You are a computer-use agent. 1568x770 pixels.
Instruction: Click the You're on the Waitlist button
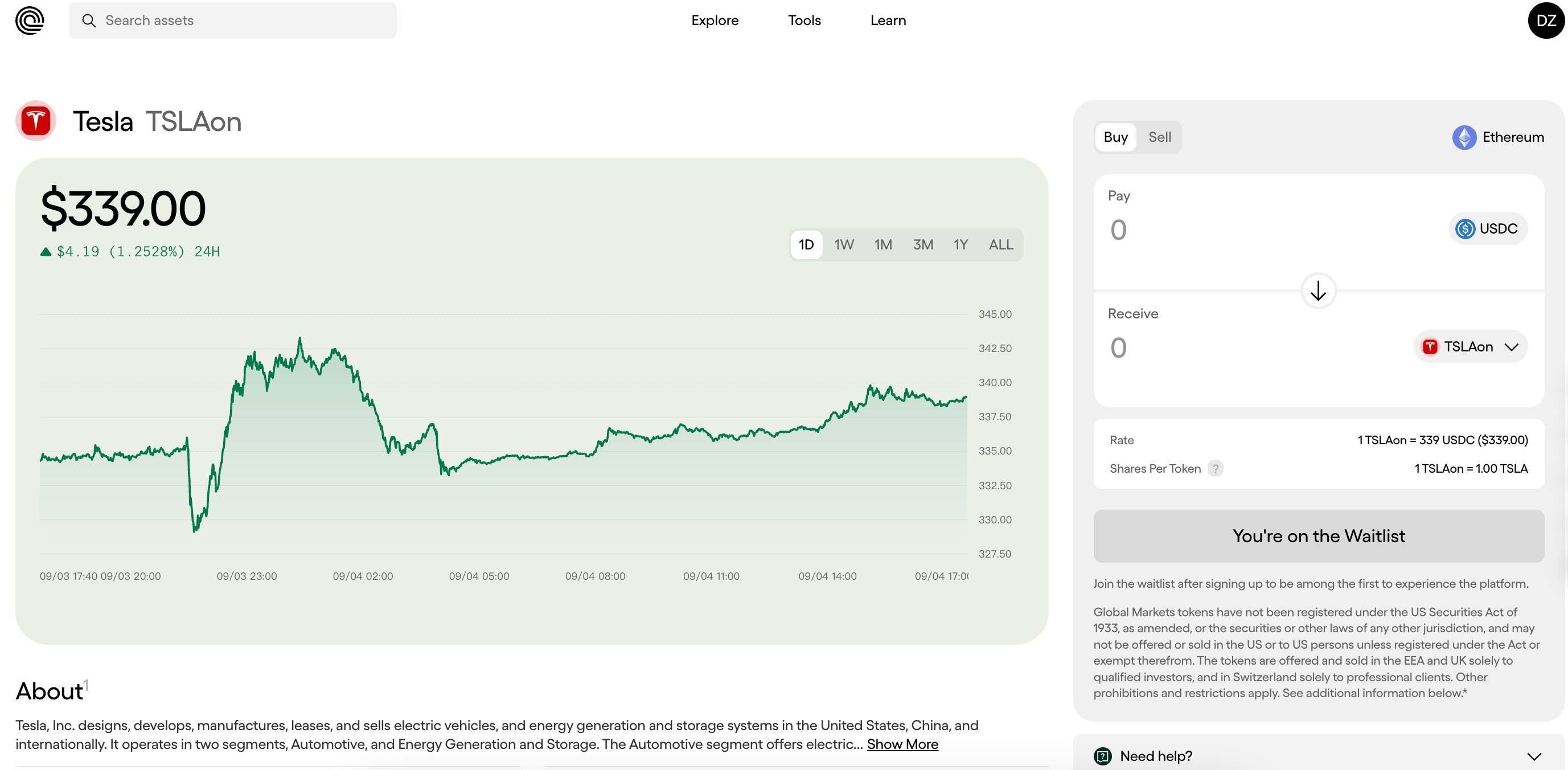1318,536
